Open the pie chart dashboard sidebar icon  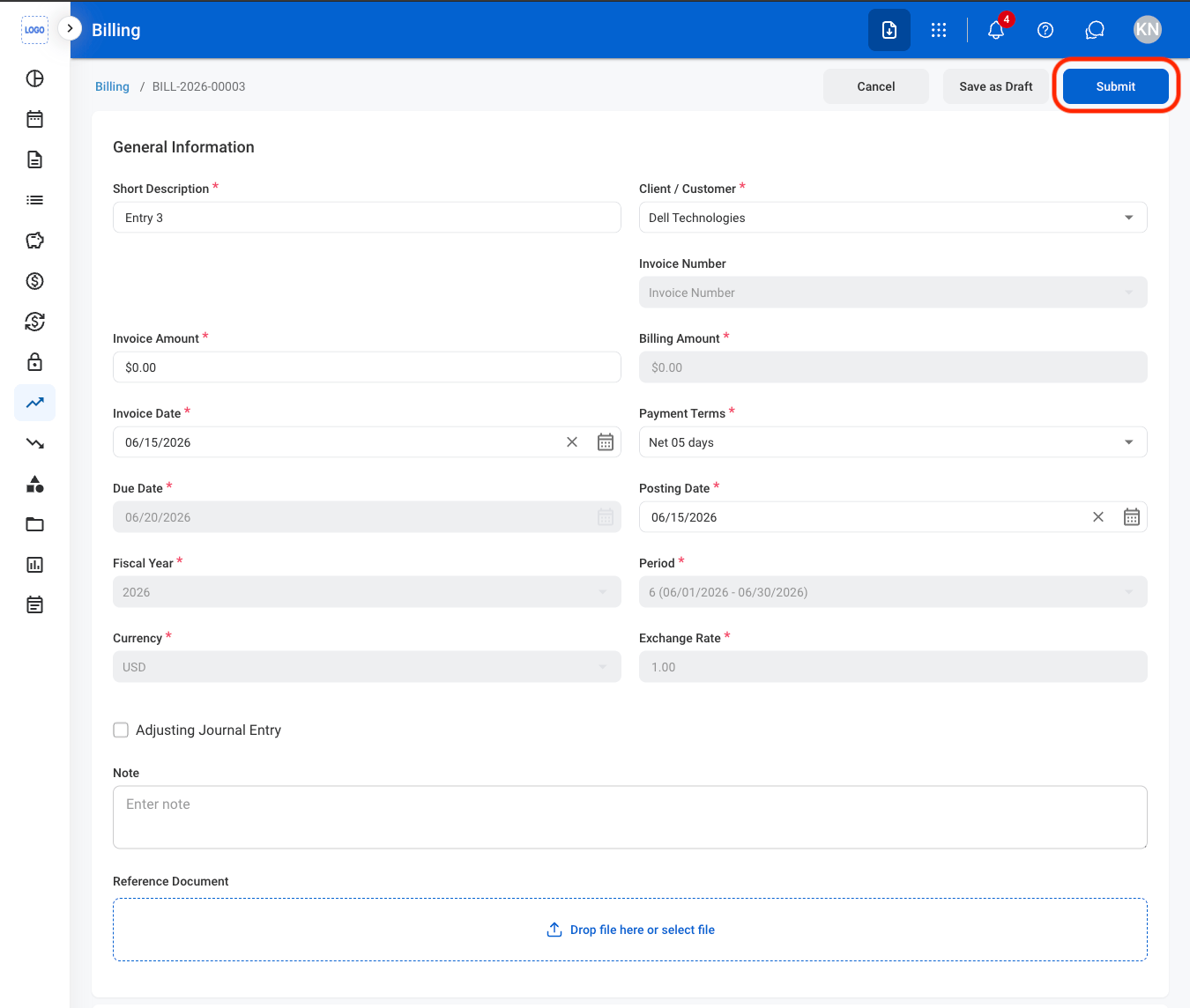(34, 78)
